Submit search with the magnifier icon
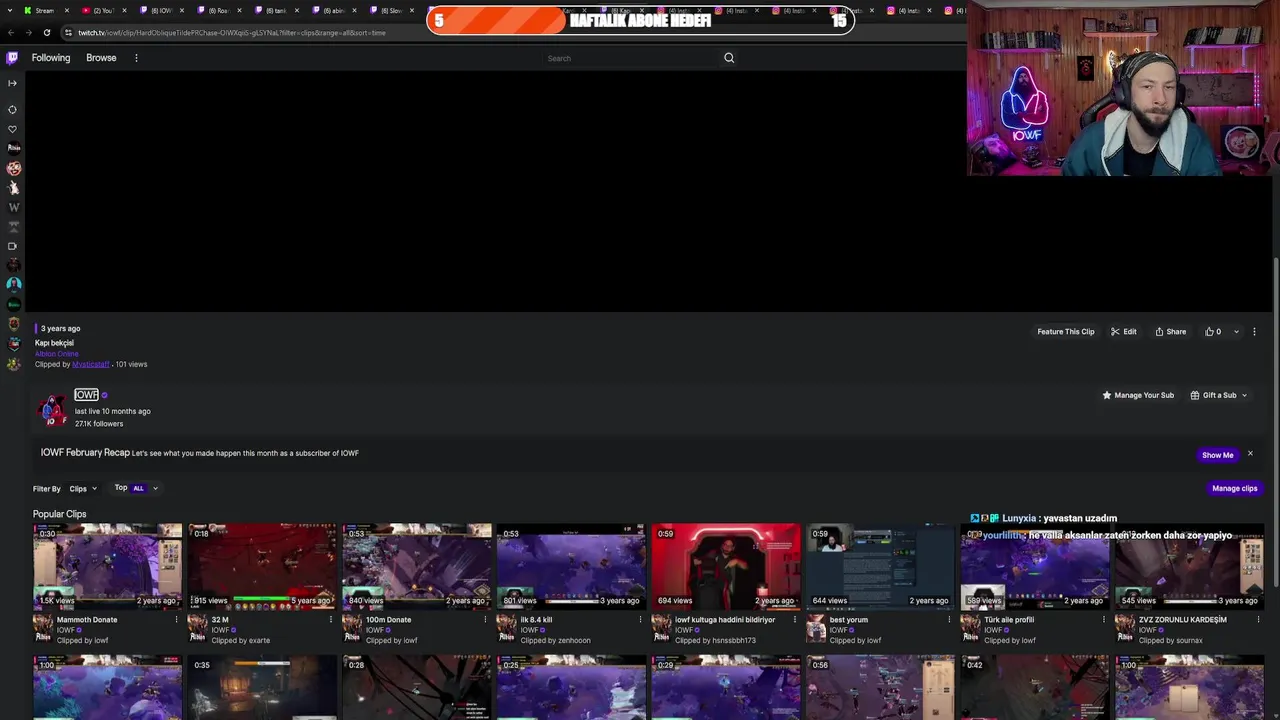This screenshot has width=1280, height=720. [x=729, y=58]
